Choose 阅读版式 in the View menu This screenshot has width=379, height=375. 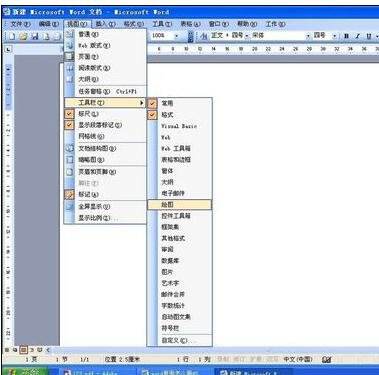(106, 68)
